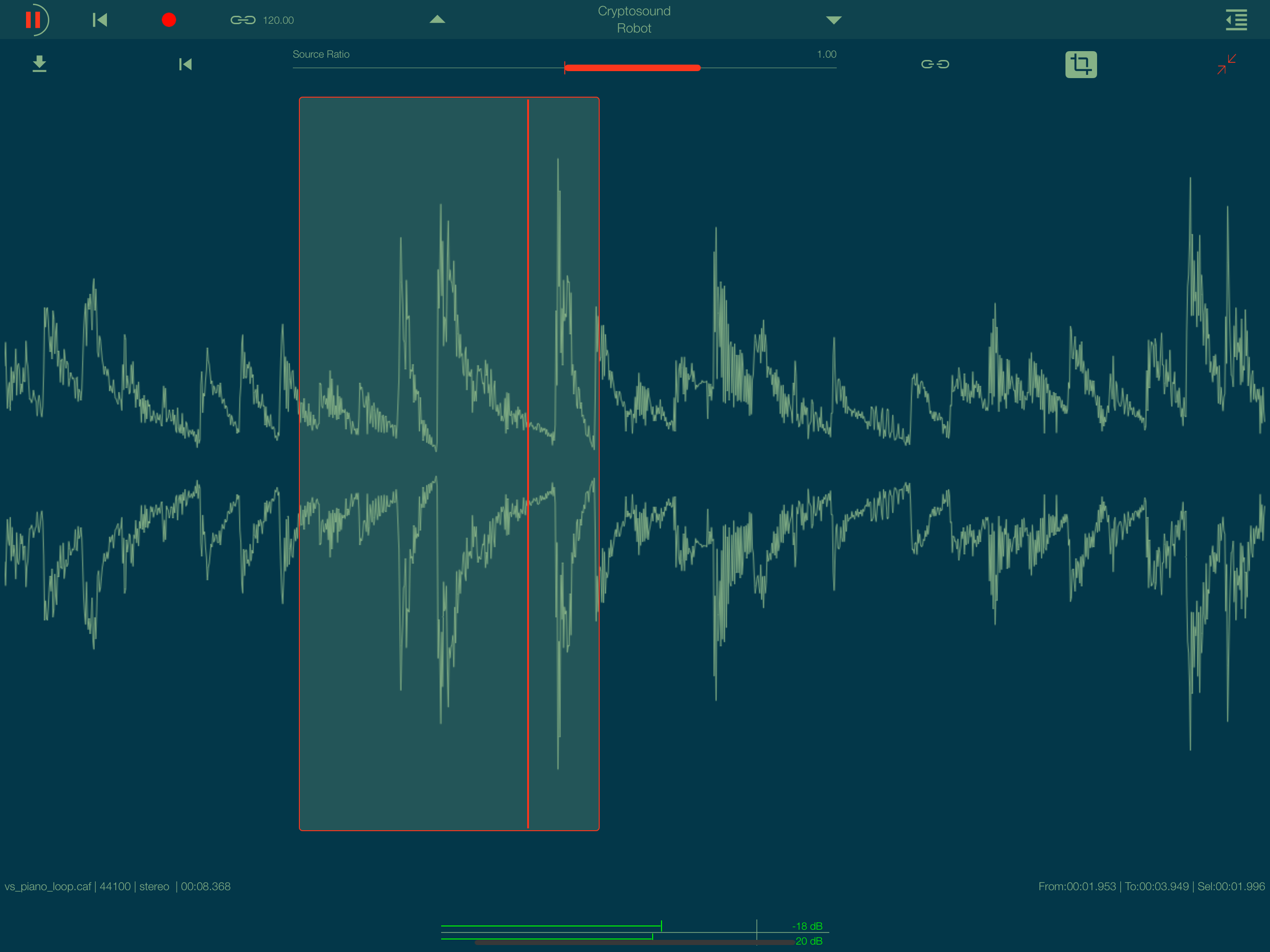Click the Source Ratio label
The width and height of the screenshot is (1270, 952).
click(321, 54)
